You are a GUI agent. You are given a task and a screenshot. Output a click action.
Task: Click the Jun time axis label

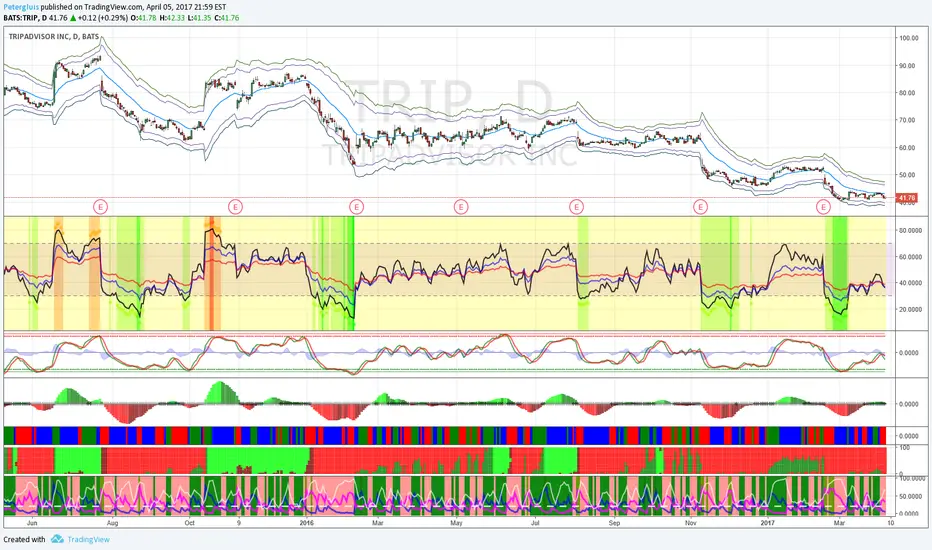(32, 523)
